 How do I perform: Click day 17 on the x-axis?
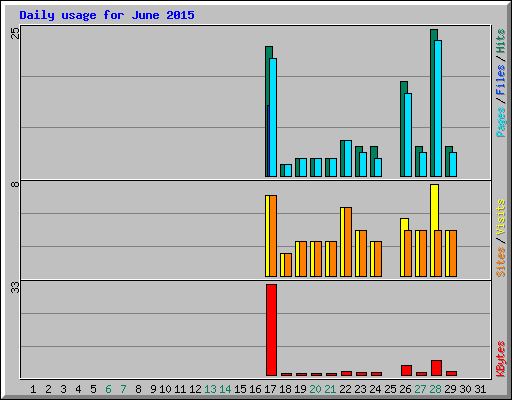pyautogui.click(x=270, y=389)
